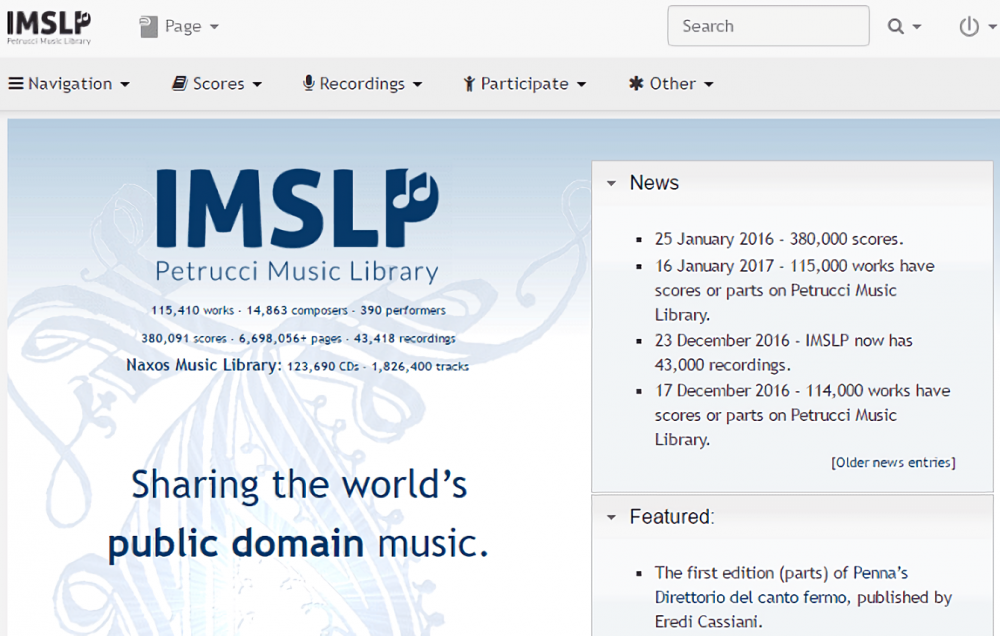Open the 17 December 2016 news entry
Image resolution: width=1000 pixels, height=636 pixels.
(802, 415)
